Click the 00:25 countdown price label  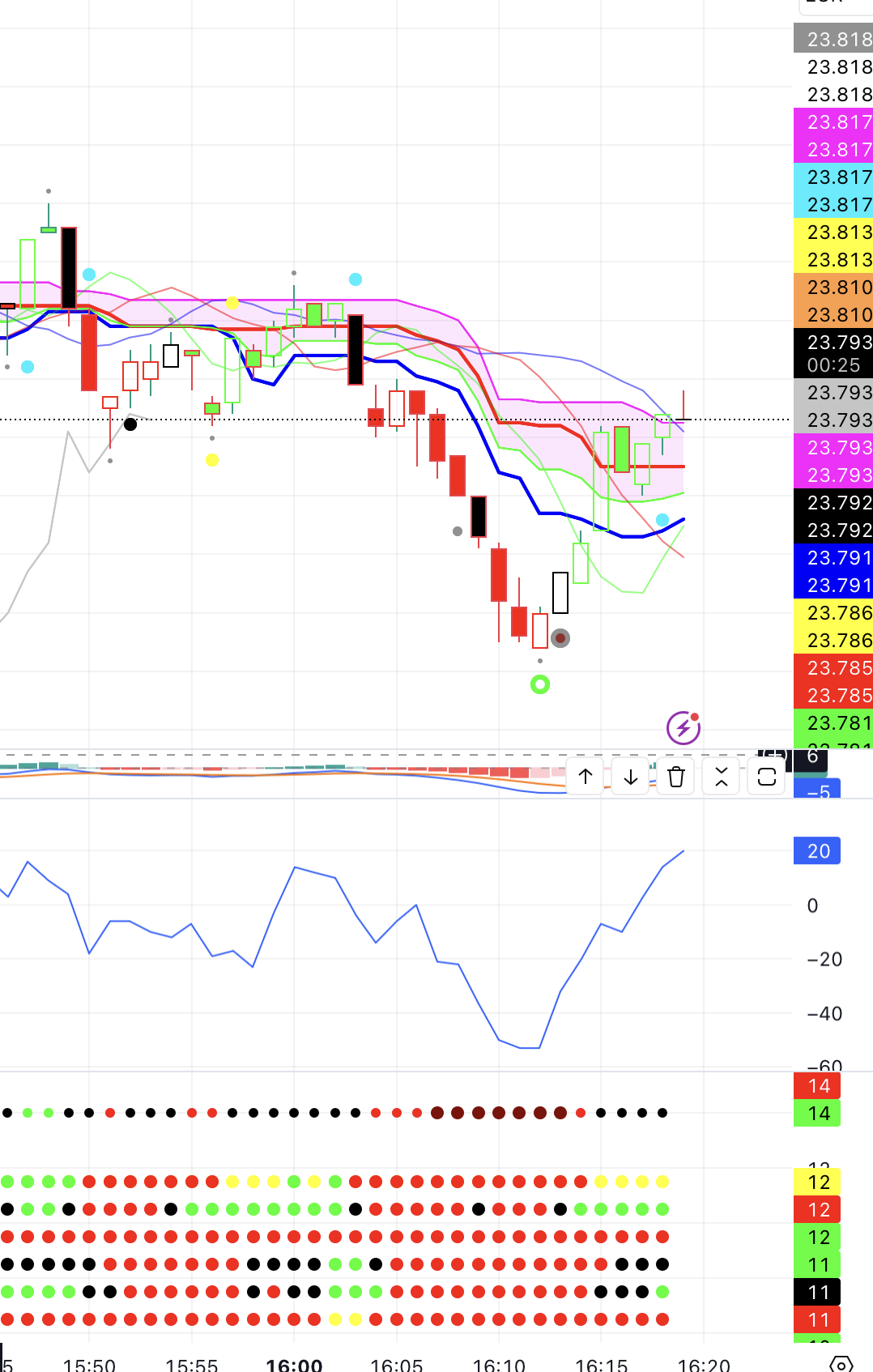point(833,365)
